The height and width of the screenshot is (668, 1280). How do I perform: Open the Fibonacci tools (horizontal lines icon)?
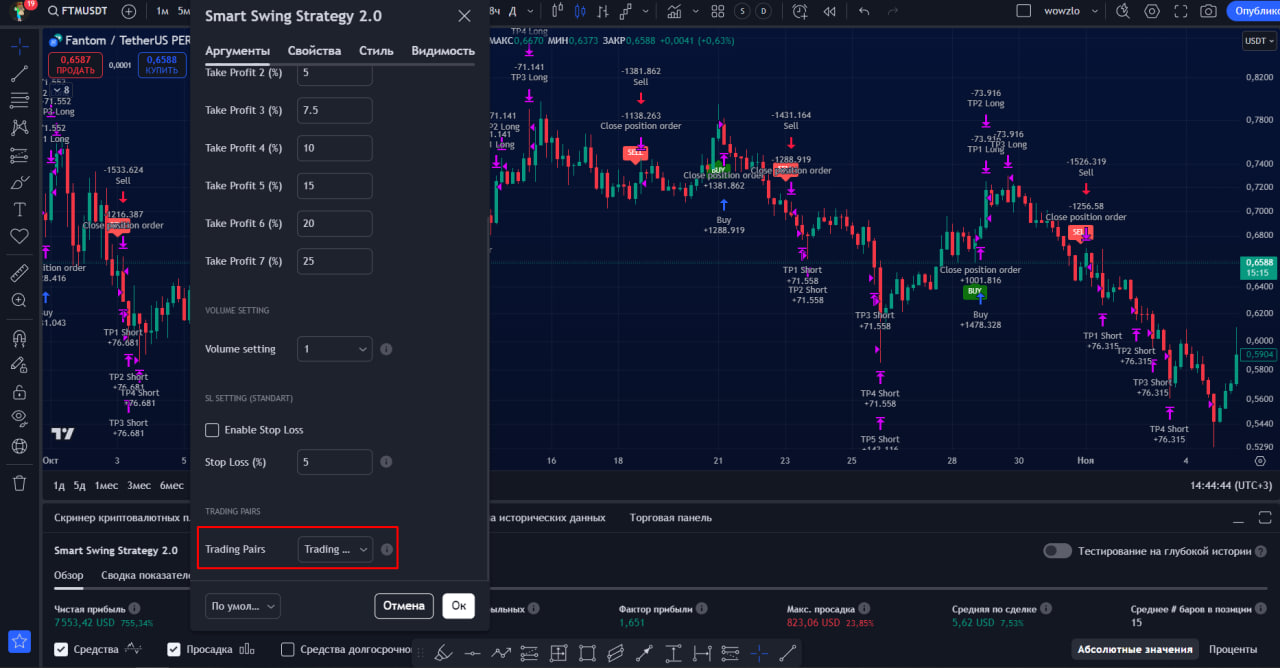tap(19, 100)
